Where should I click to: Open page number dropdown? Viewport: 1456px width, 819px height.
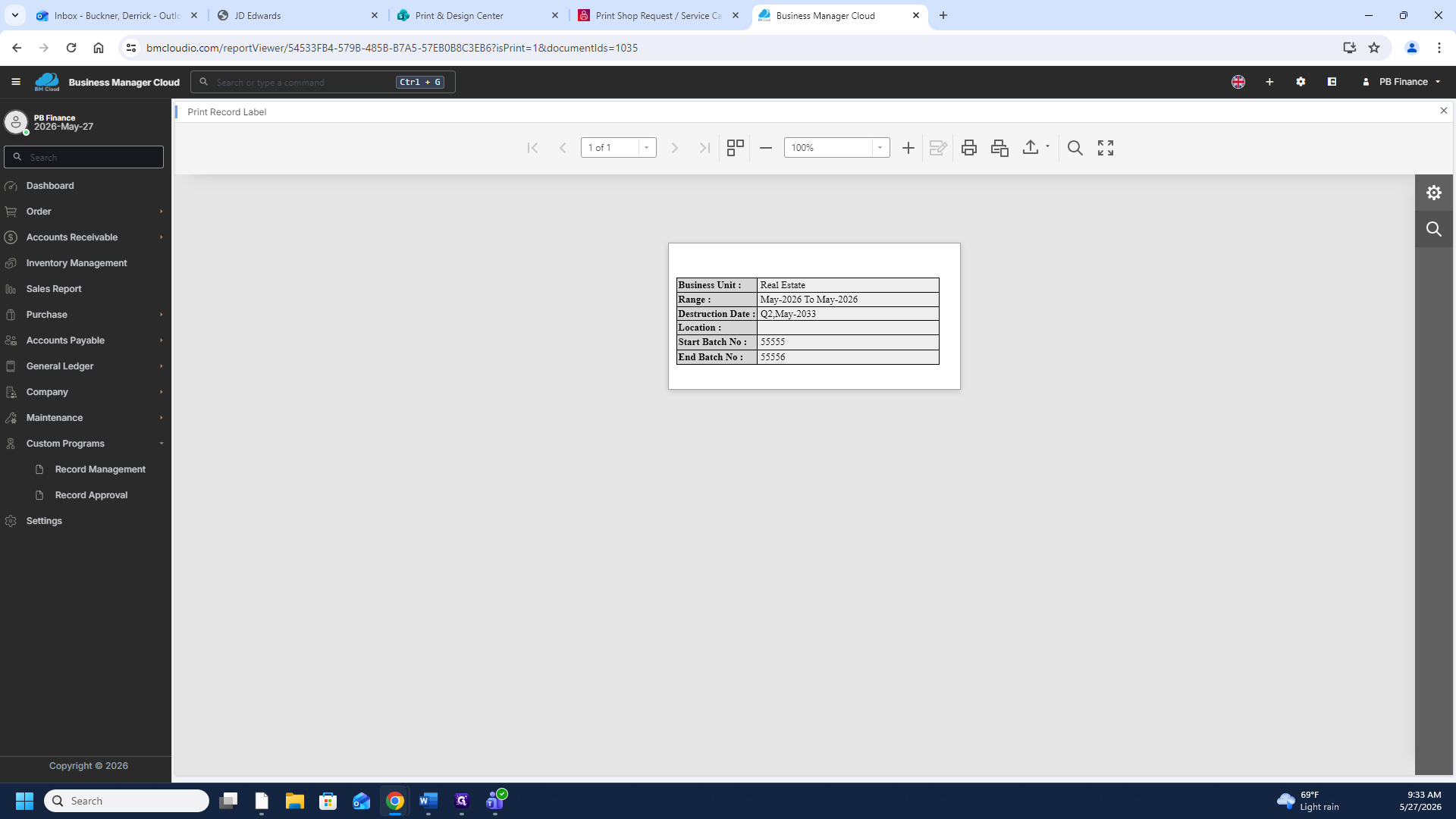(646, 148)
